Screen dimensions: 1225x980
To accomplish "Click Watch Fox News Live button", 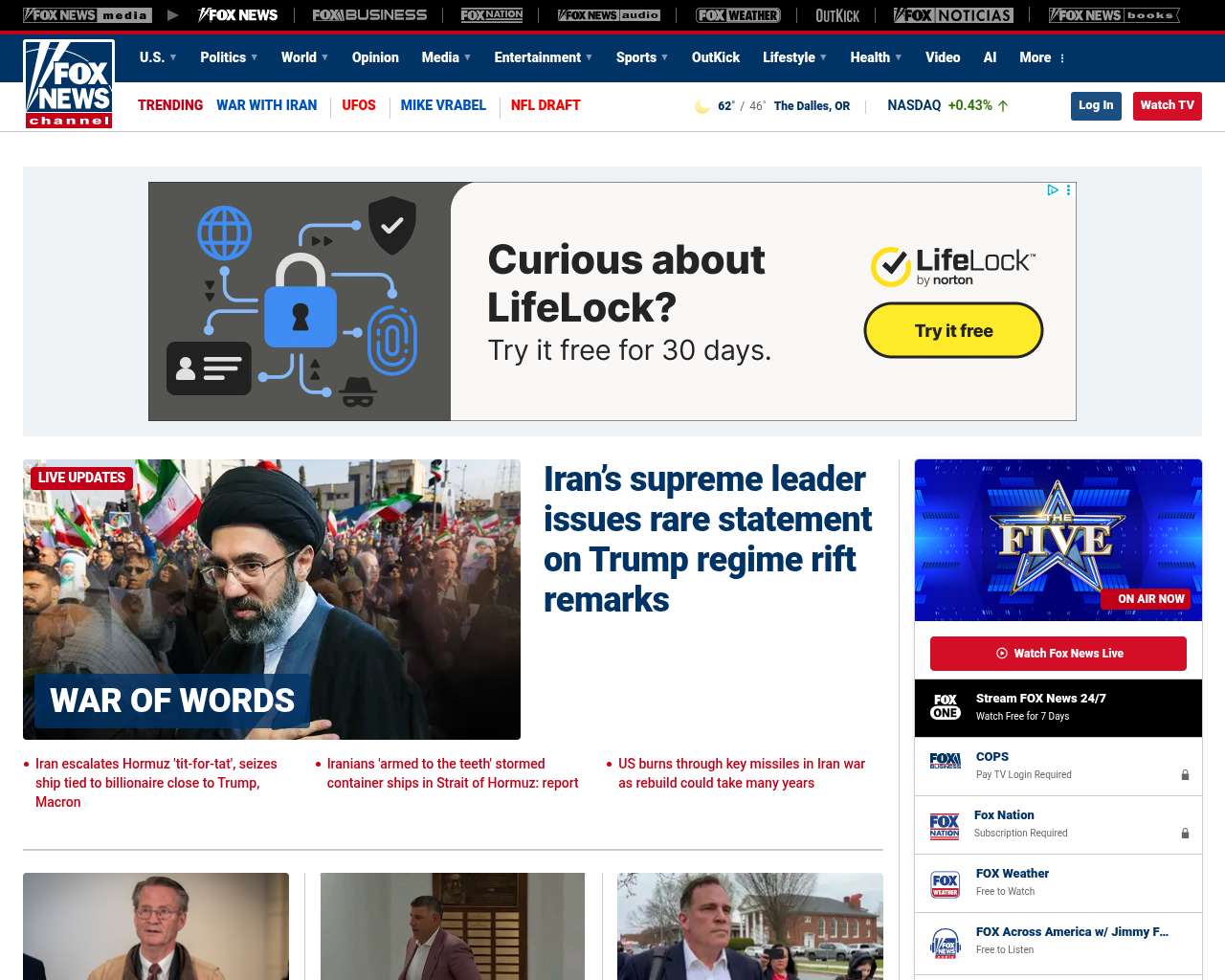I will (x=1058, y=654).
